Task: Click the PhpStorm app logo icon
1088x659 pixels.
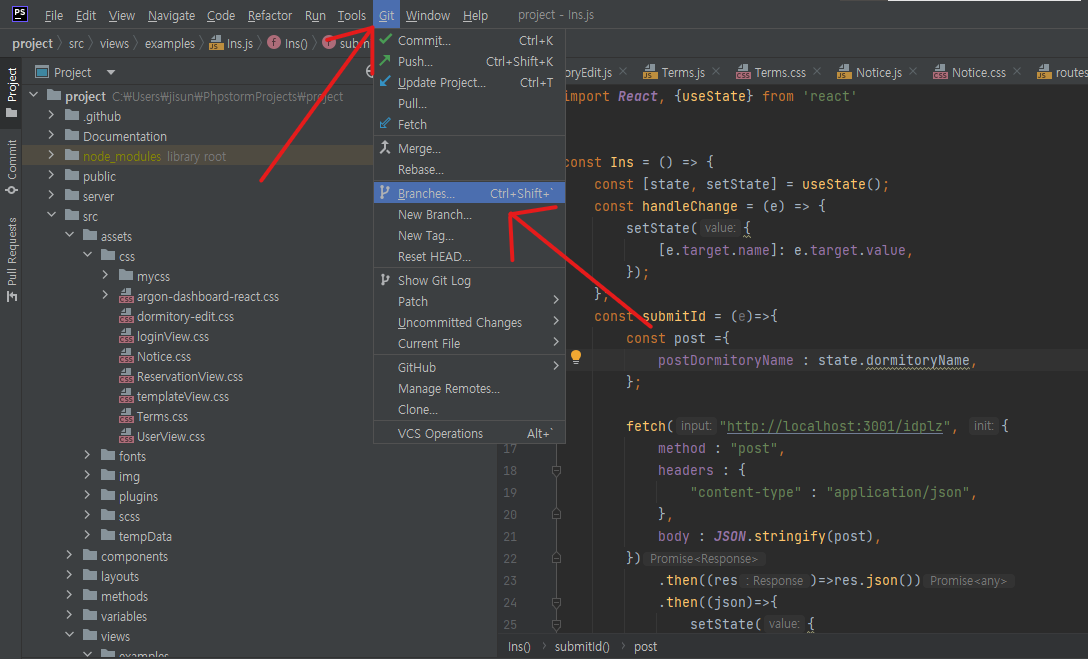Action: [x=19, y=14]
